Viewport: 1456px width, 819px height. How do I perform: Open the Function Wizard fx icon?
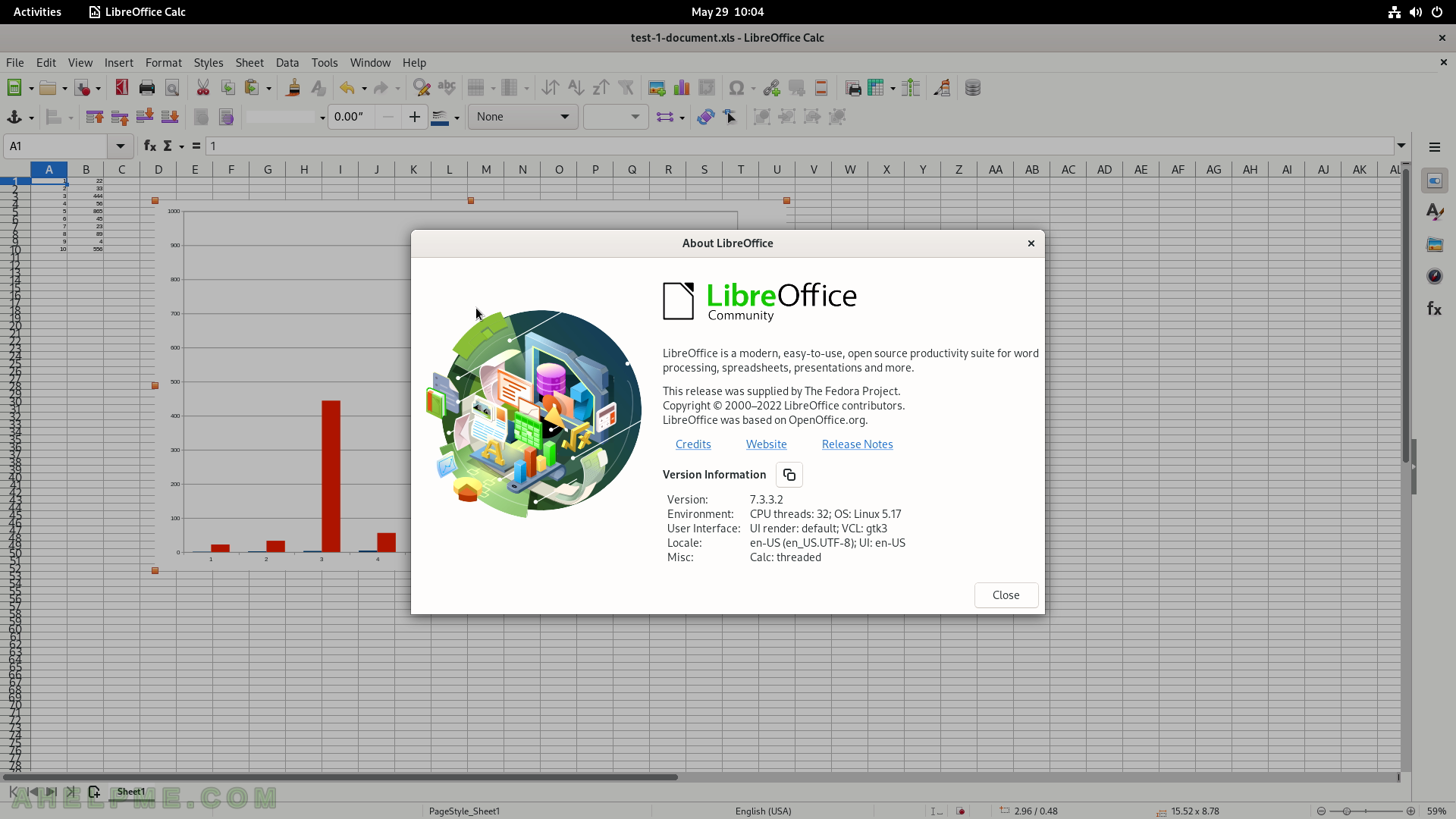(150, 146)
